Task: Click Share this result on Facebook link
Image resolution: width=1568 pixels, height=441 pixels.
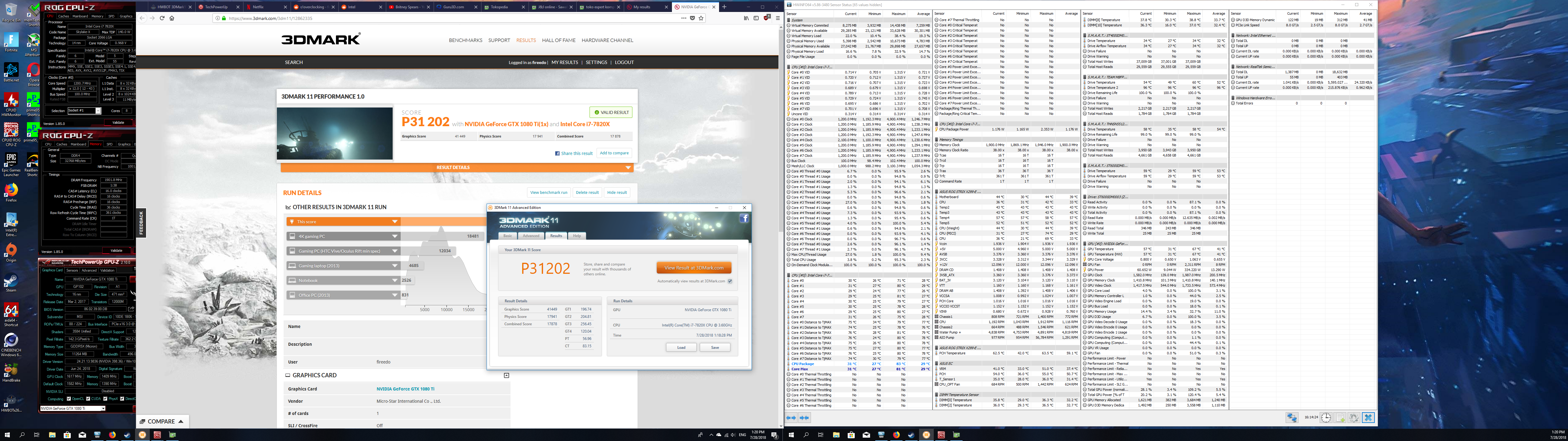Action: pyautogui.click(x=574, y=153)
